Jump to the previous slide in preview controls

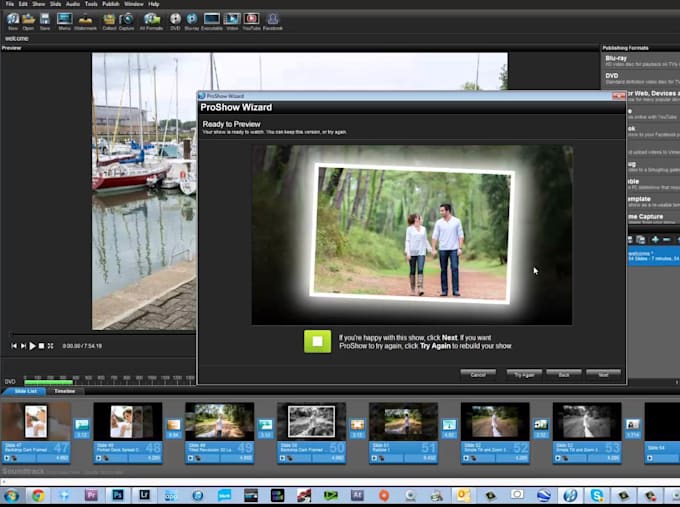14,346
